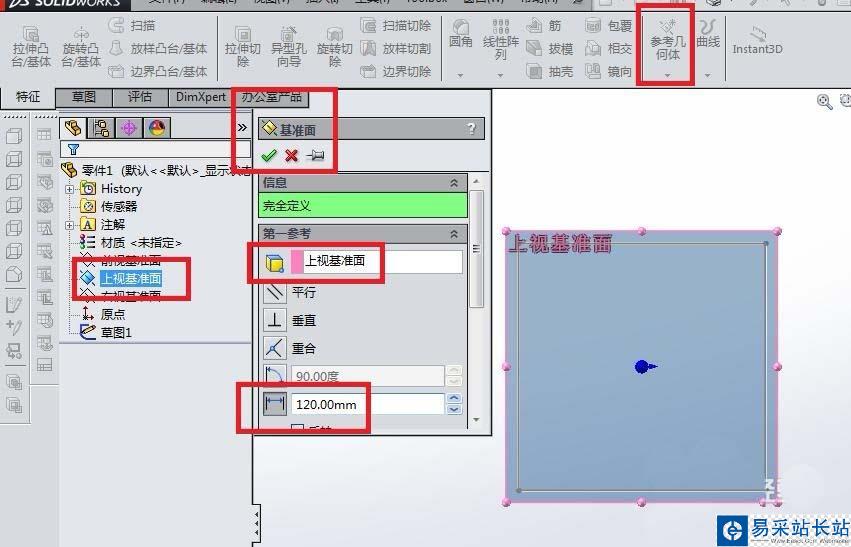
Task: Toggle the 垂直 perpendicular constraint button
Action: pyautogui.click(x=275, y=320)
